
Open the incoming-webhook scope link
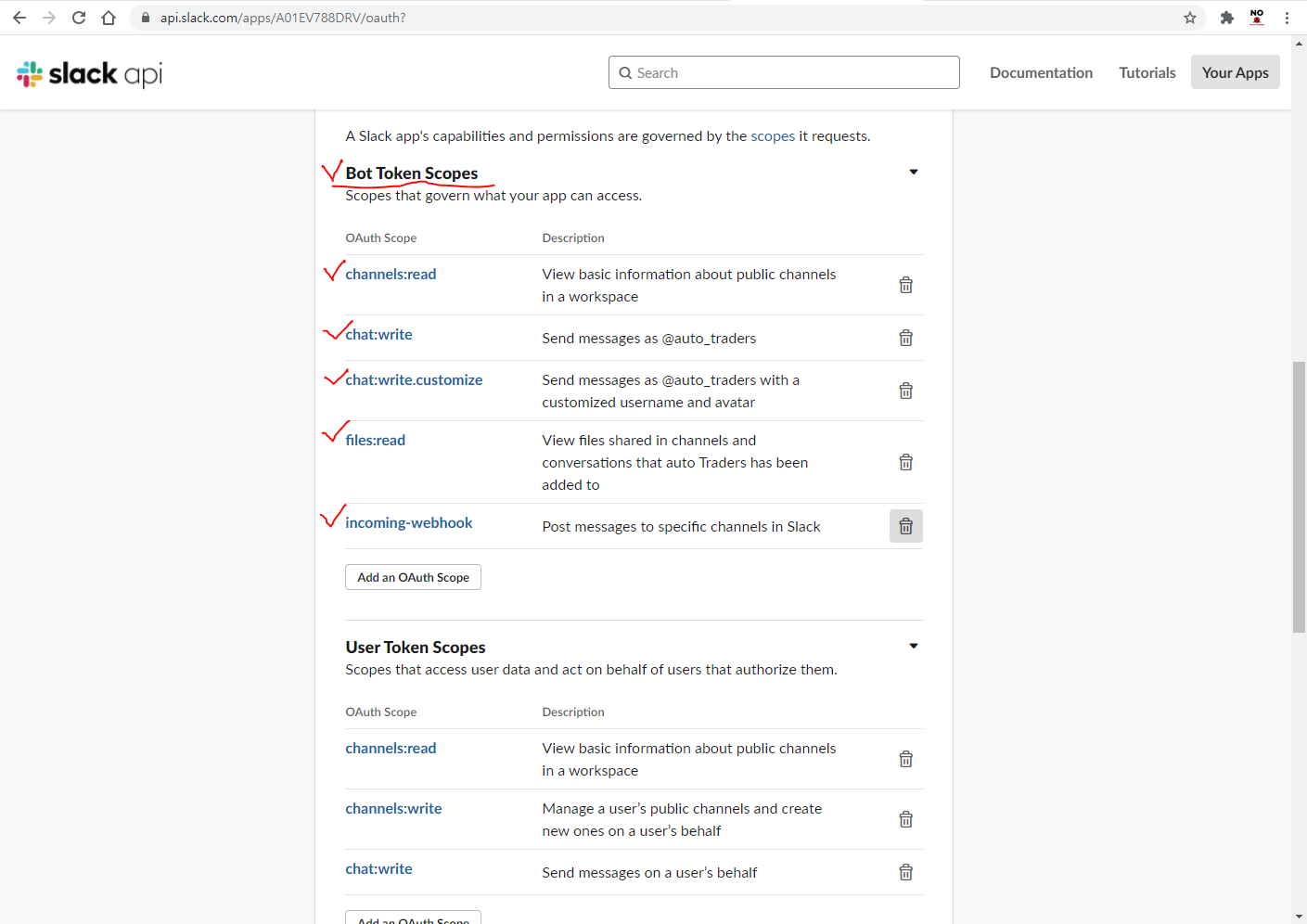point(409,522)
